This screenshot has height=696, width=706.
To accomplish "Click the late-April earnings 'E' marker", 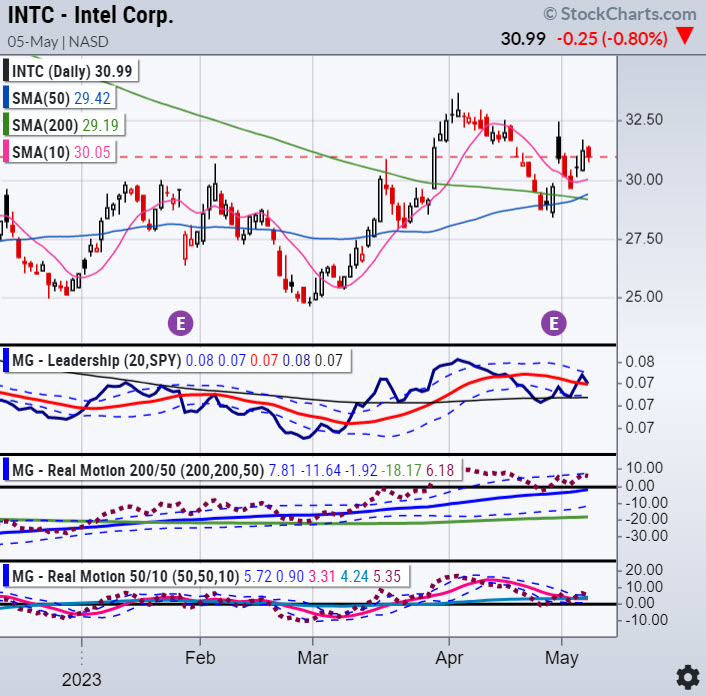I will [x=553, y=322].
